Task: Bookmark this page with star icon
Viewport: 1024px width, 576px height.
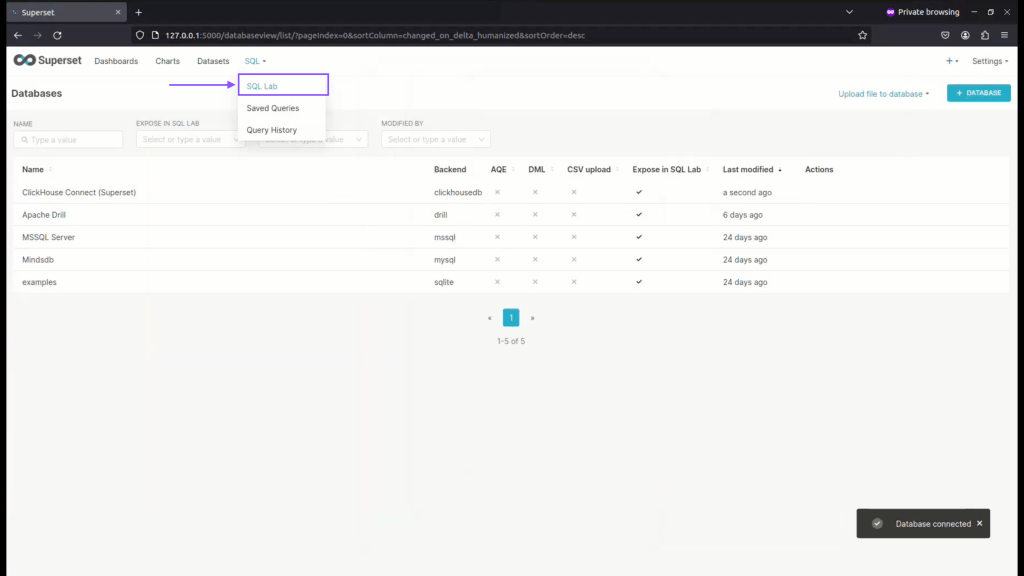Action: (x=862, y=35)
